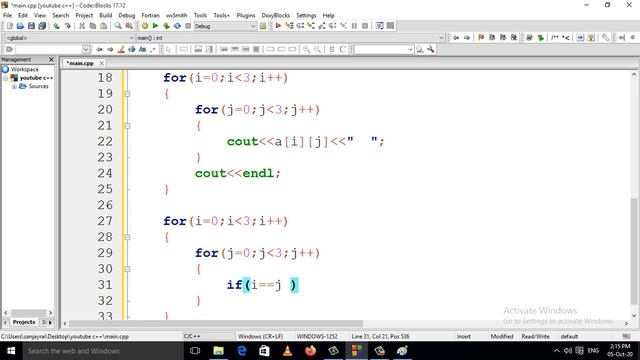The image size is (640, 360).
Task: Open the Debugging windows icon
Action: pyautogui.click(x=380, y=26)
